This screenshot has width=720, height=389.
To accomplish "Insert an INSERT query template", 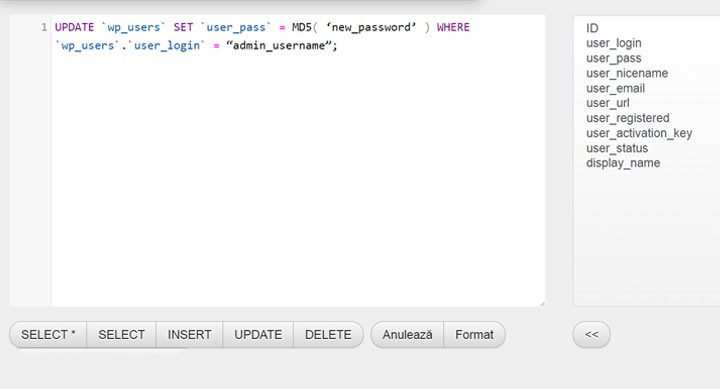I will pos(189,335).
